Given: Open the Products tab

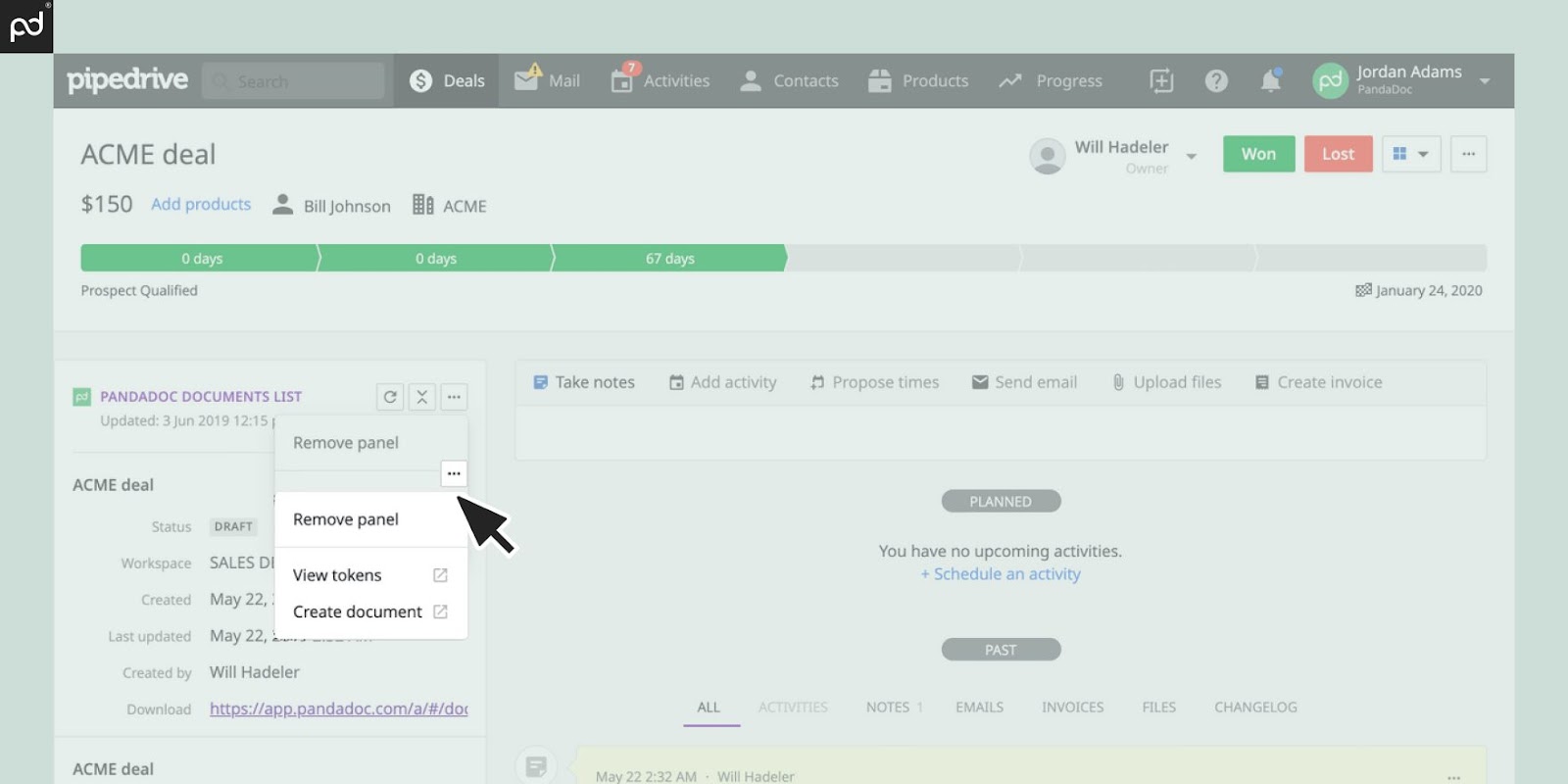Looking at the screenshot, I should 918,81.
